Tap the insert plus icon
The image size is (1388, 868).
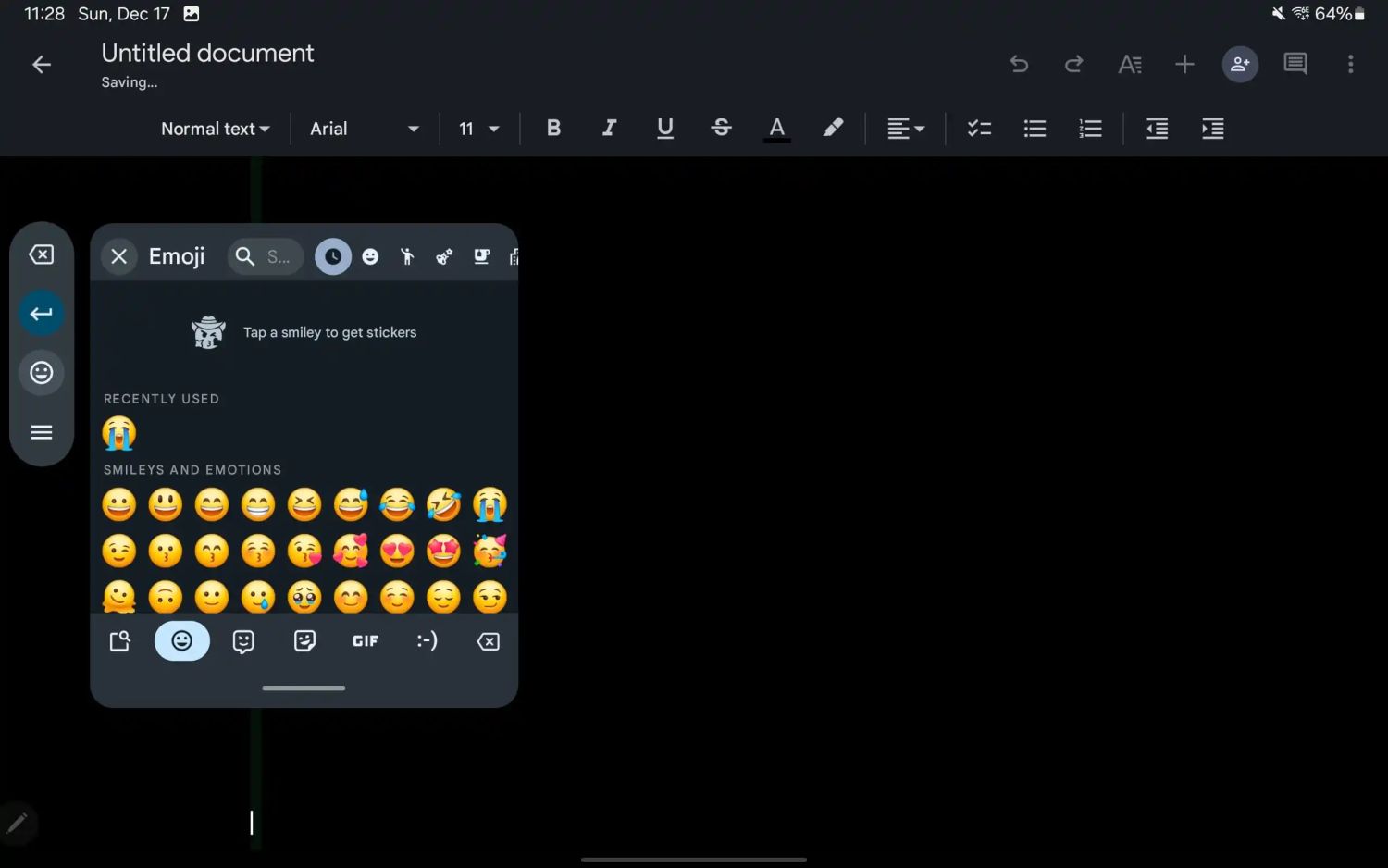click(1184, 64)
